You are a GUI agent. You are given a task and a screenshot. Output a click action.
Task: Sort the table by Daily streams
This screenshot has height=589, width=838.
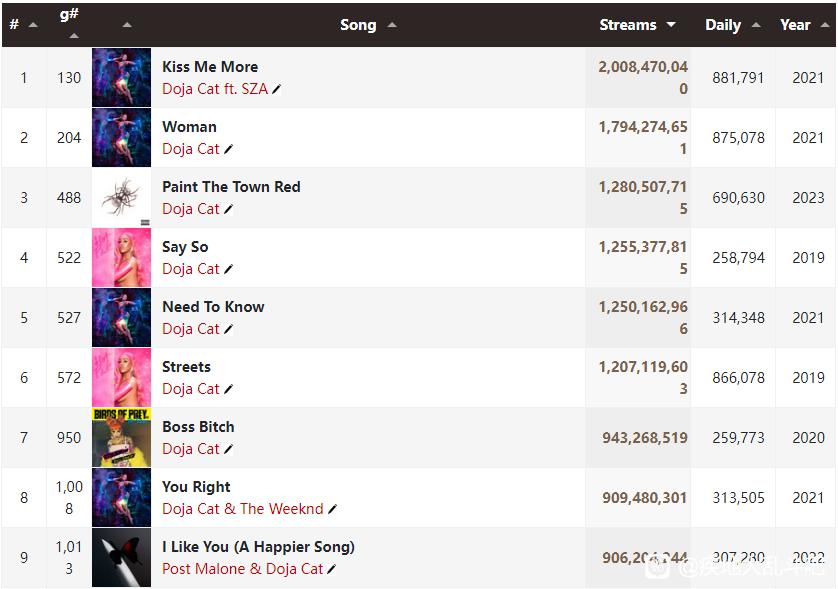(732, 25)
